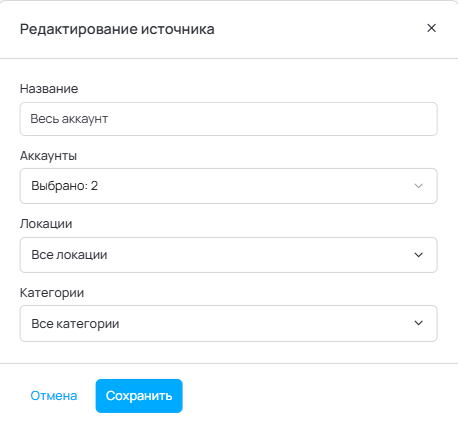Click the Категории field label

point(52,293)
